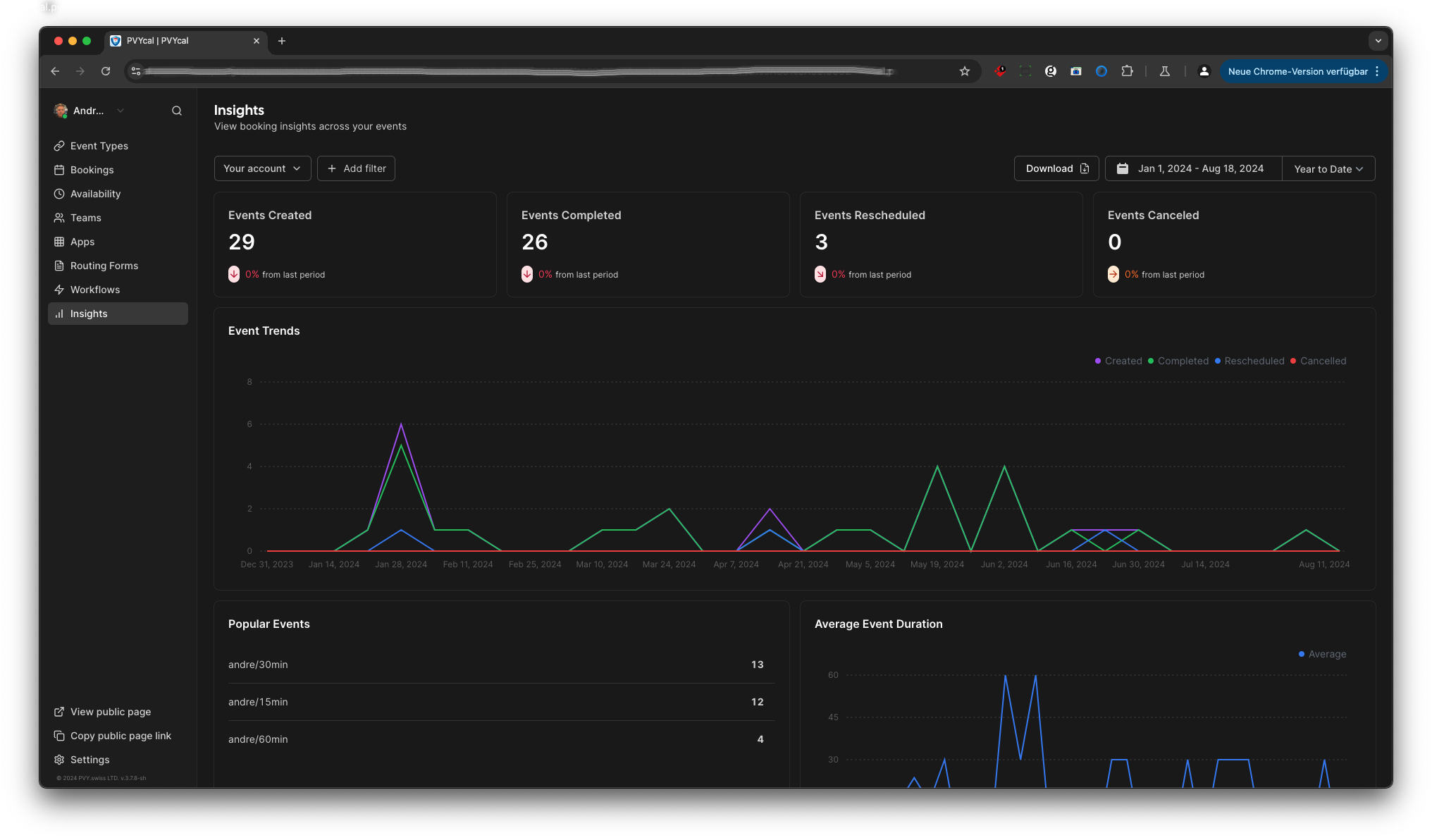Click the Settings gear icon
1432x840 pixels.
click(59, 760)
